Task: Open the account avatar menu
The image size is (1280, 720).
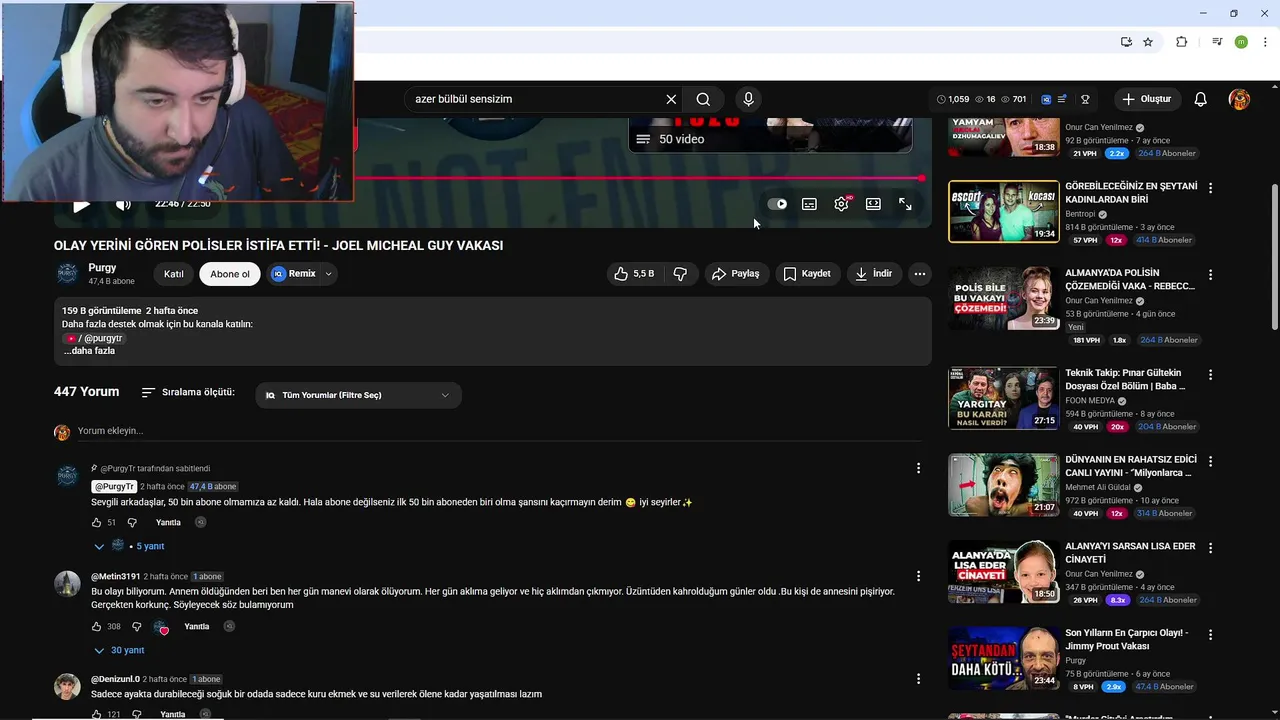Action: (x=1239, y=99)
